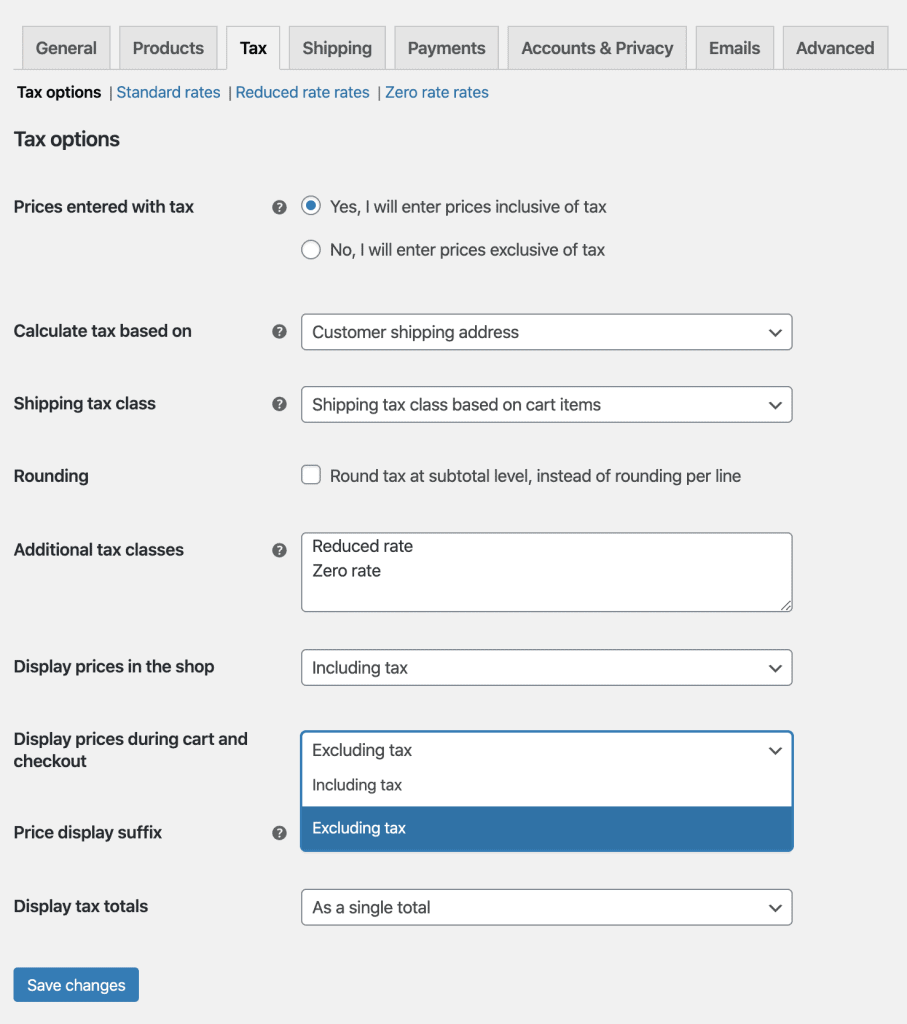
Task: Enable round tax at subtotal level checkbox
Action: [x=311, y=476]
